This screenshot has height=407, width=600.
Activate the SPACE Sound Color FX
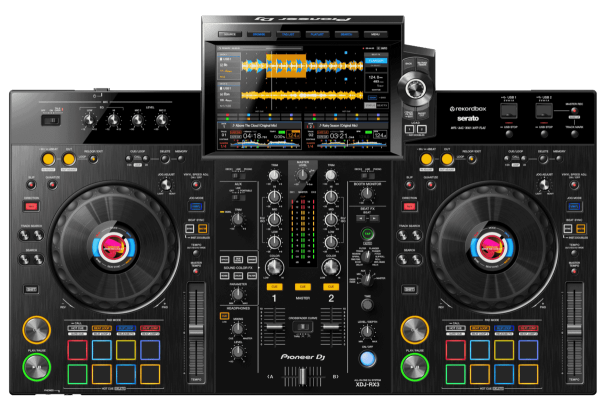(x=225, y=260)
